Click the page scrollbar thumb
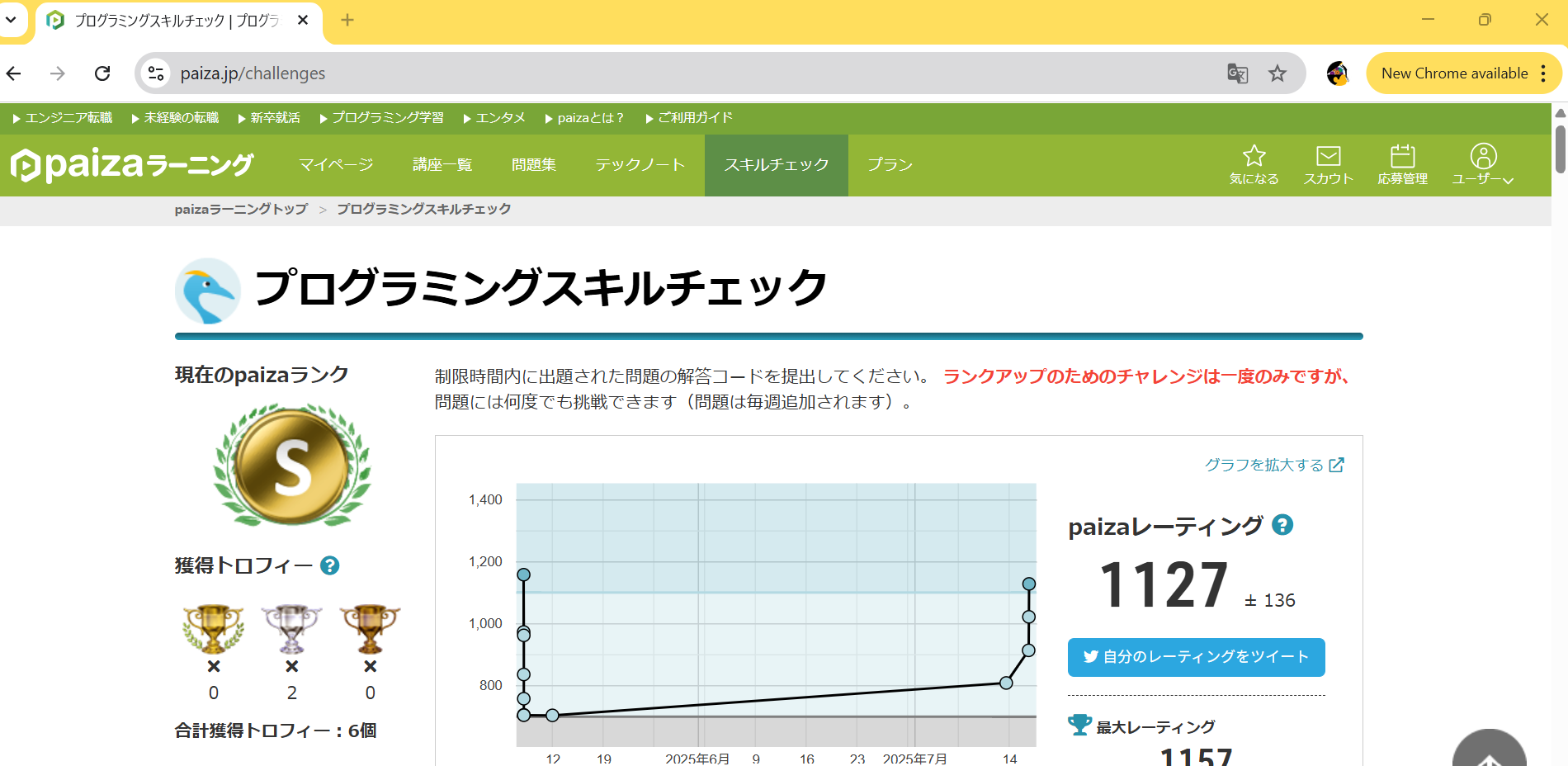Viewport: 1568px width, 766px height. pyautogui.click(x=1561, y=149)
